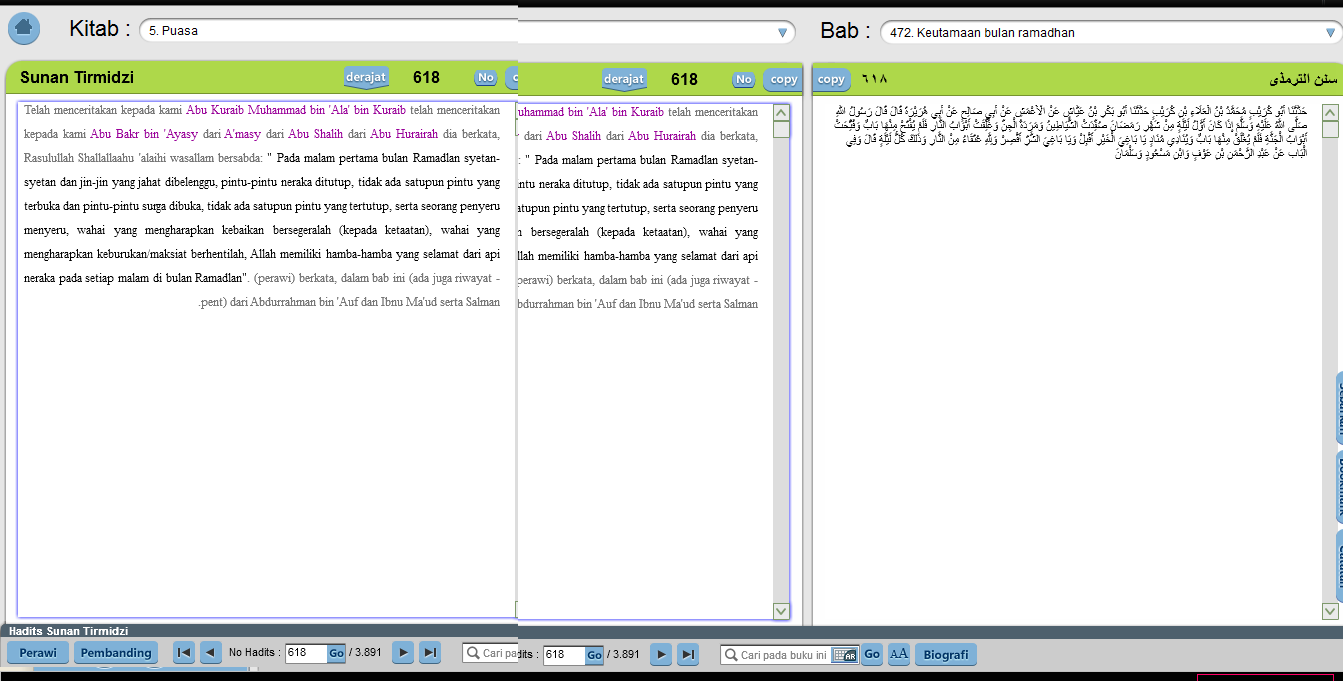
Task: Open the Sebarkan side tab
Action: pyautogui.click(x=1338, y=407)
